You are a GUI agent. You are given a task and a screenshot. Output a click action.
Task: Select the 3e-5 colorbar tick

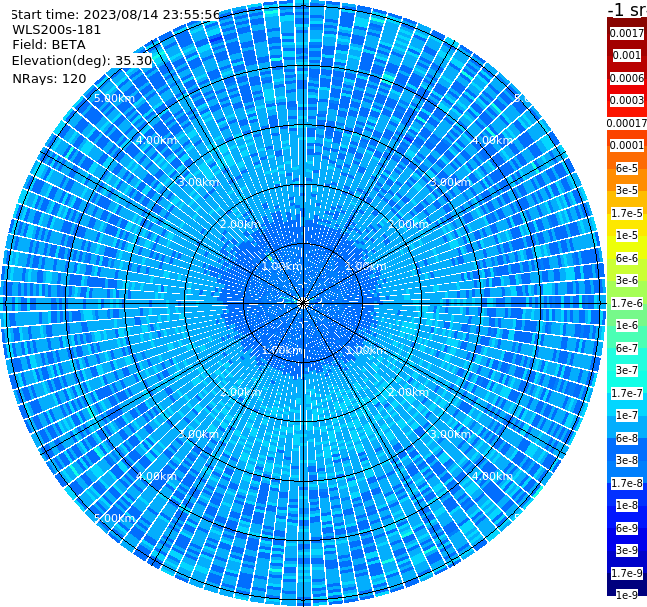(627, 190)
